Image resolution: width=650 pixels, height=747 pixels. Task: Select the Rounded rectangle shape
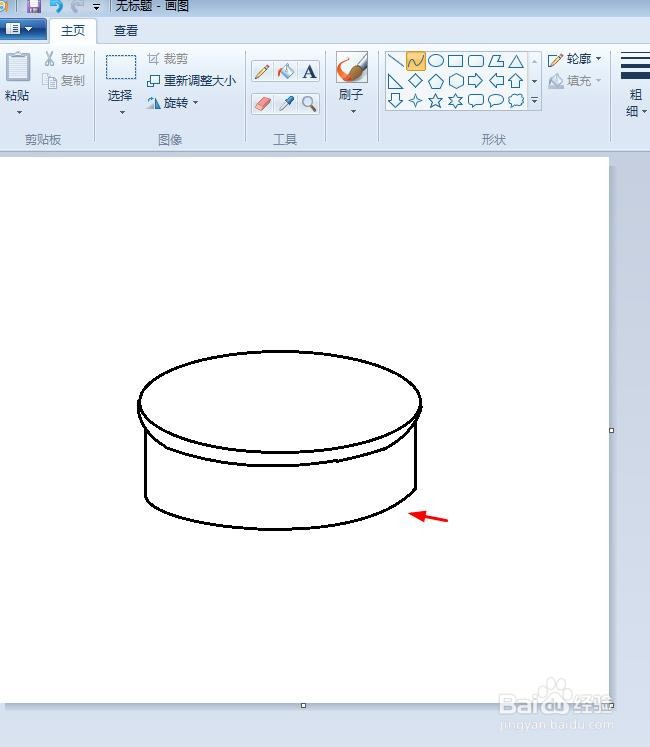tap(476, 61)
